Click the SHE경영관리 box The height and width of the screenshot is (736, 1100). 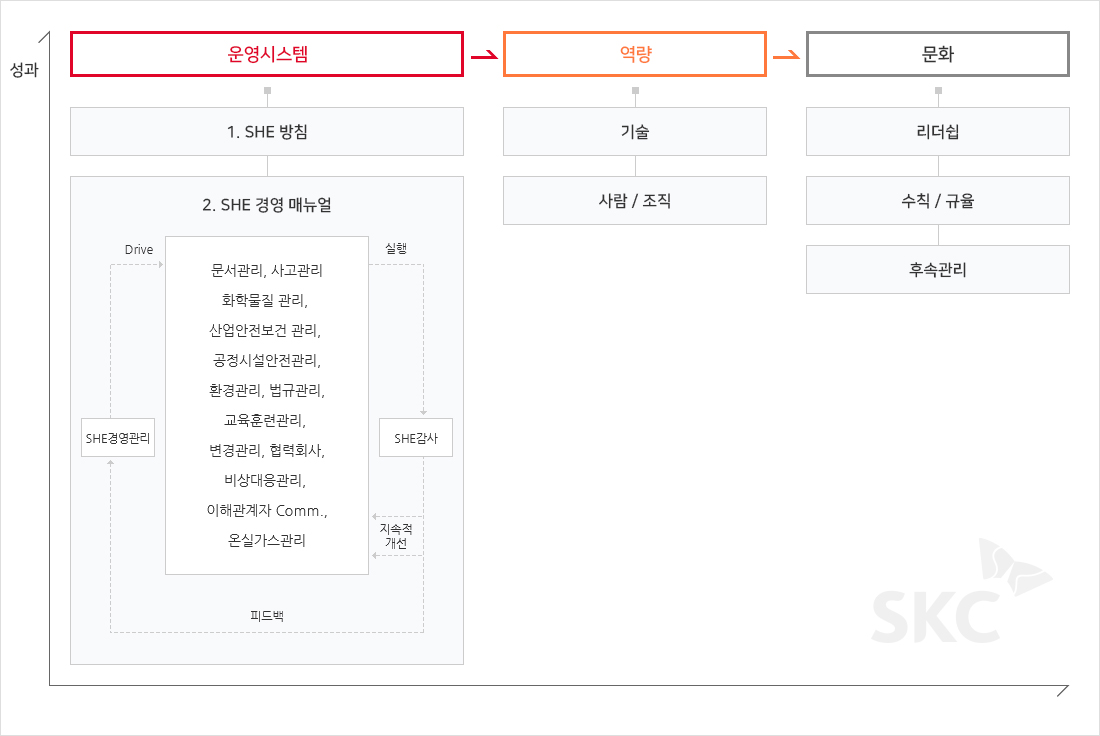[118, 438]
